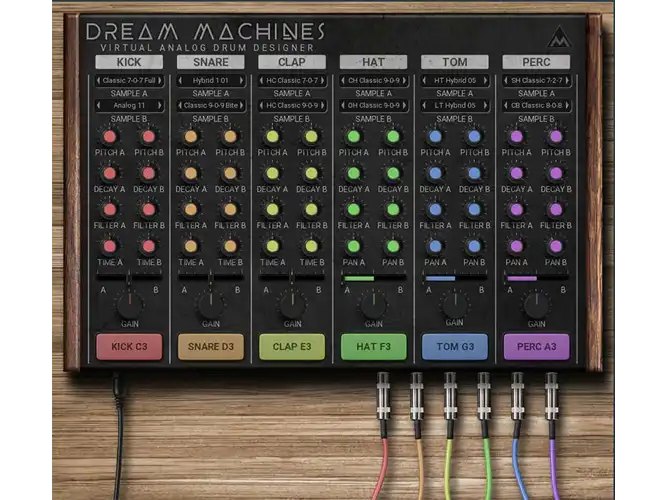Click the CLAP Pitch B knob
The image size is (667, 500).
(x=311, y=137)
